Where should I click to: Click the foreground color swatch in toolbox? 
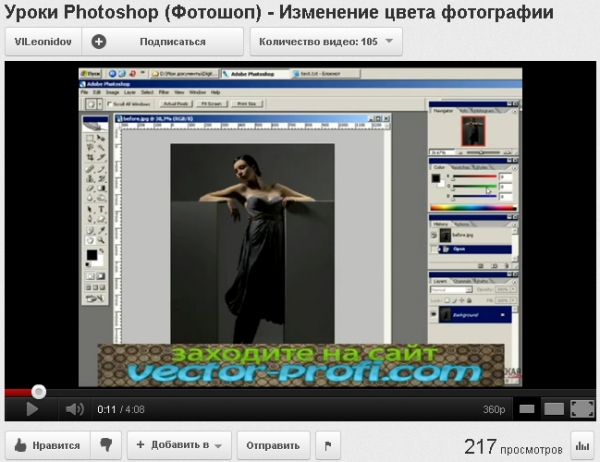(x=92, y=255)
